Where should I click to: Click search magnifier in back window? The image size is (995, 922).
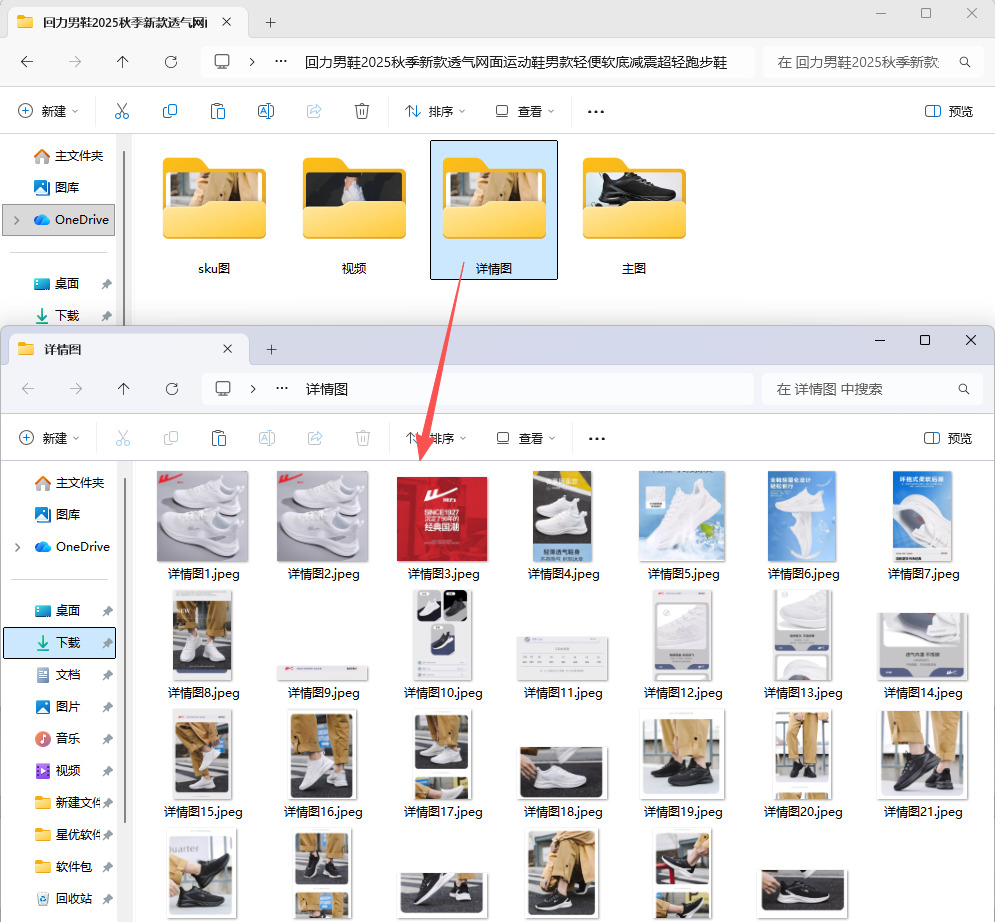[965, 62]
